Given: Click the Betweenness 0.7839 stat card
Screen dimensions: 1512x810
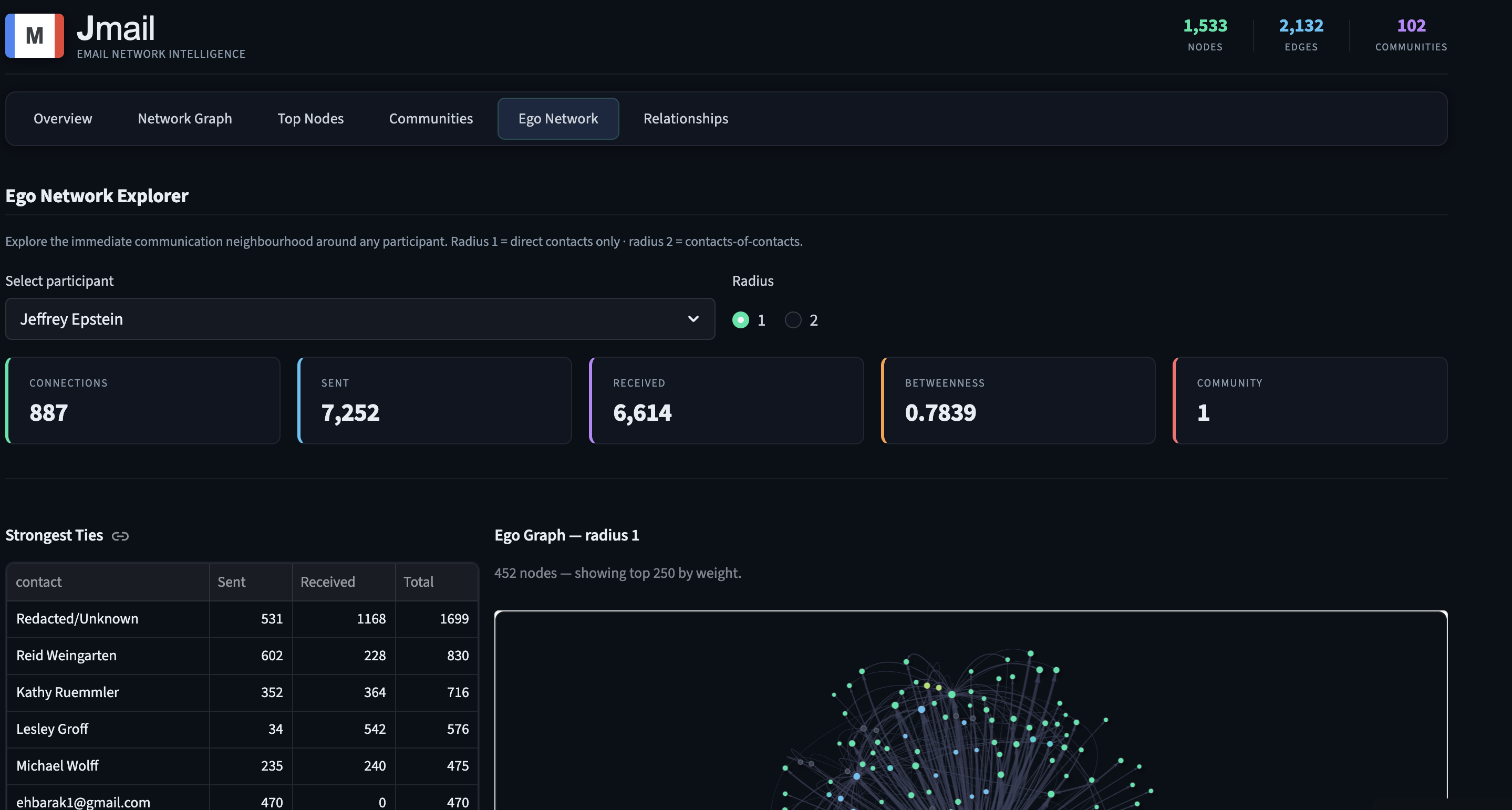Looking at the screenshot, I should pos(1018,400).
